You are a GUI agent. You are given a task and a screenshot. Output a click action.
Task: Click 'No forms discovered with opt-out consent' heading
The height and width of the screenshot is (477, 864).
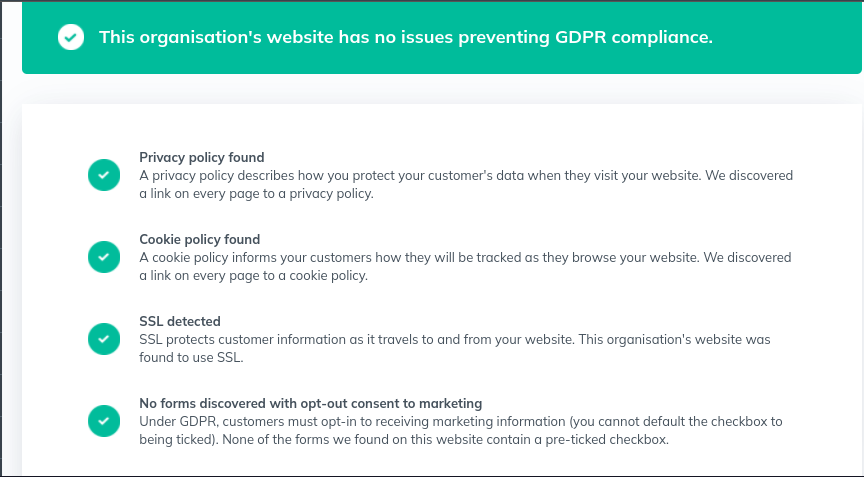click(310, 403)
